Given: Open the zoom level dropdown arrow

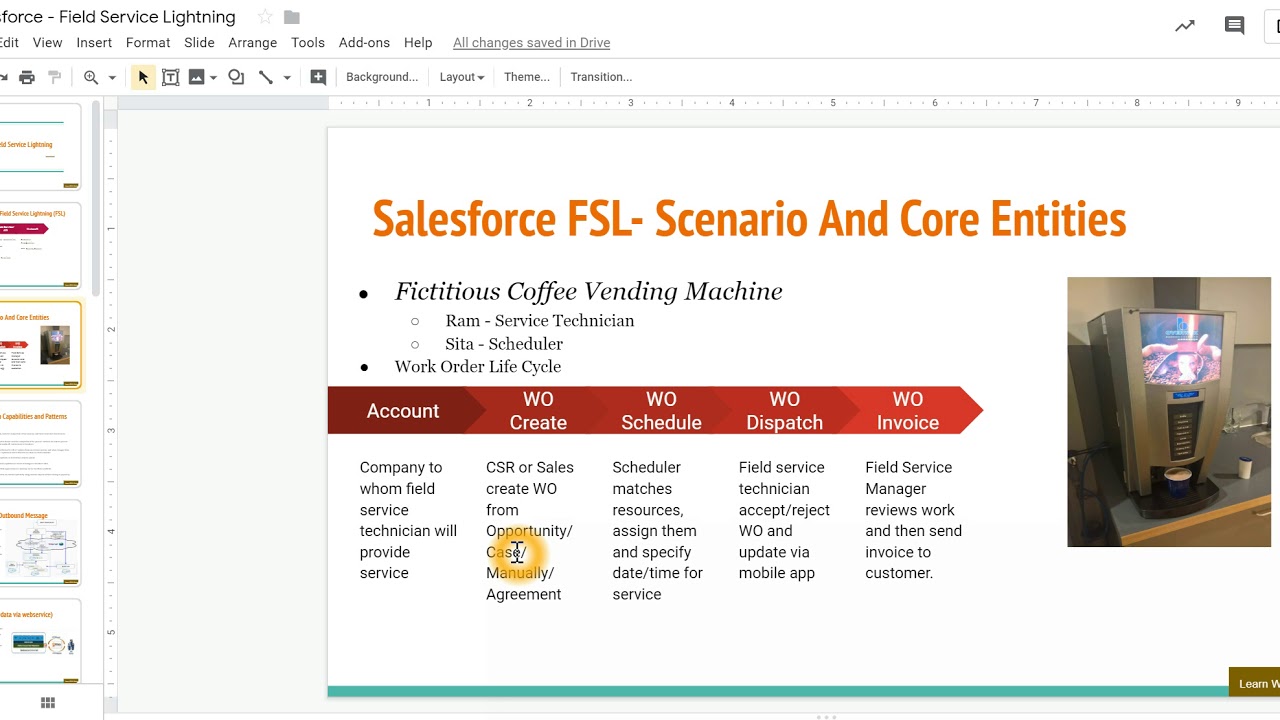Looking at the screenshot, I should pos(112,77).
